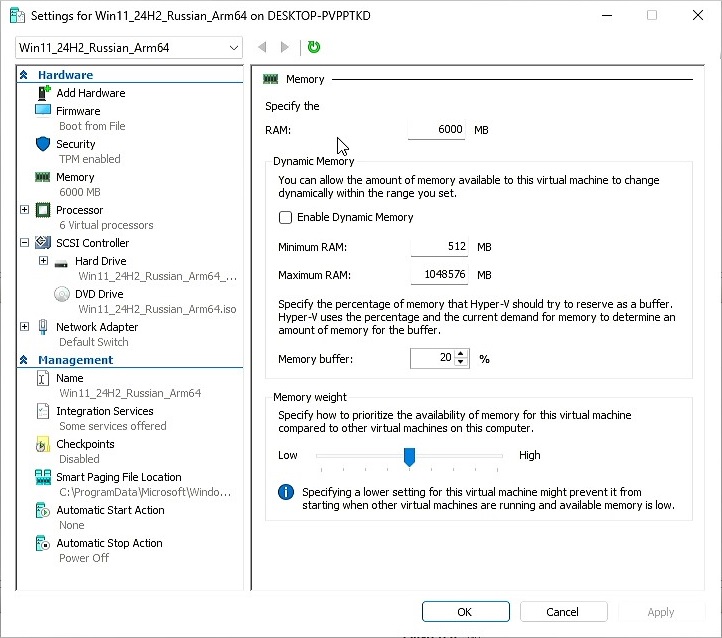Click the OK button

tap(465, 612)
